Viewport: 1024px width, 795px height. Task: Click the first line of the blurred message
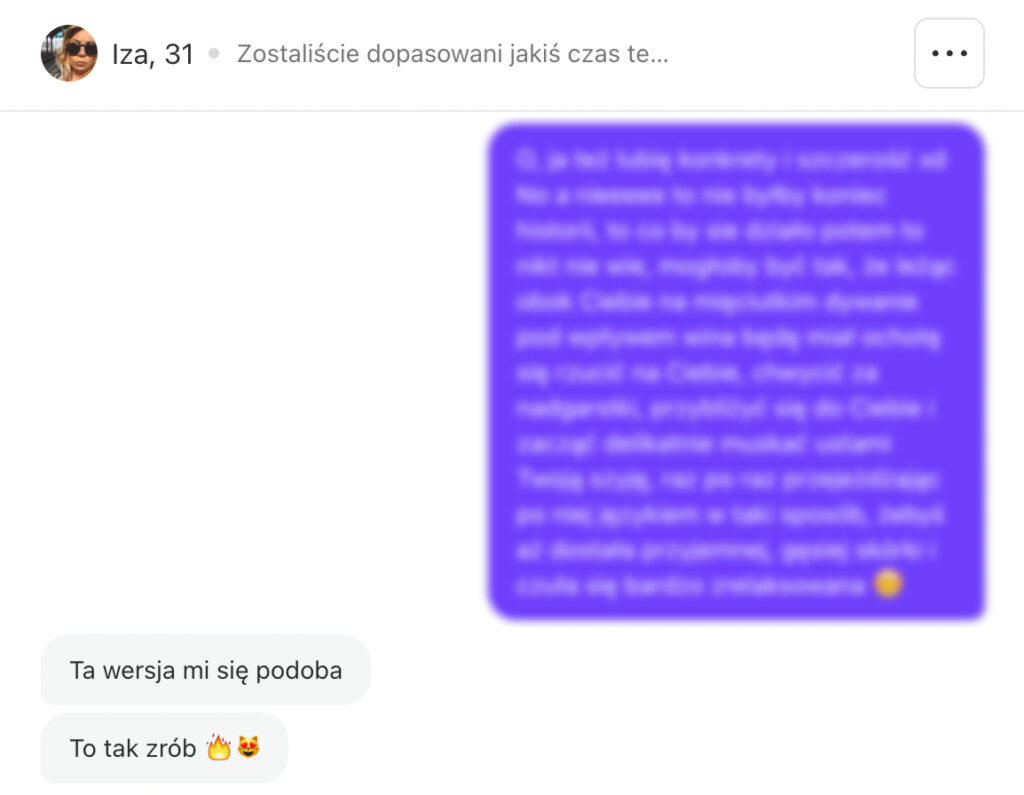click(x=731, y=160)
